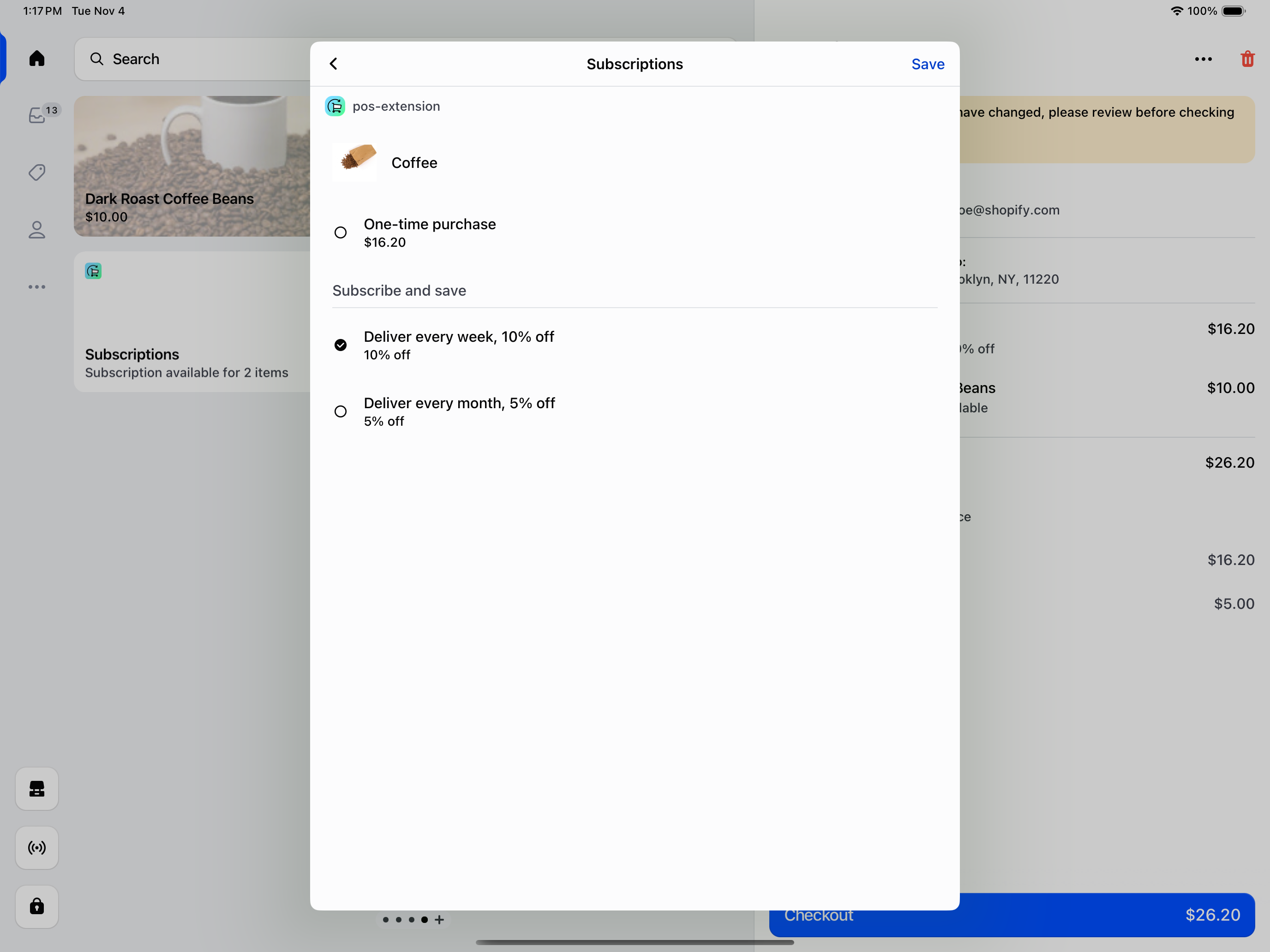
Task: Delete the cart with trash icon
Action: click(1247, 59)
